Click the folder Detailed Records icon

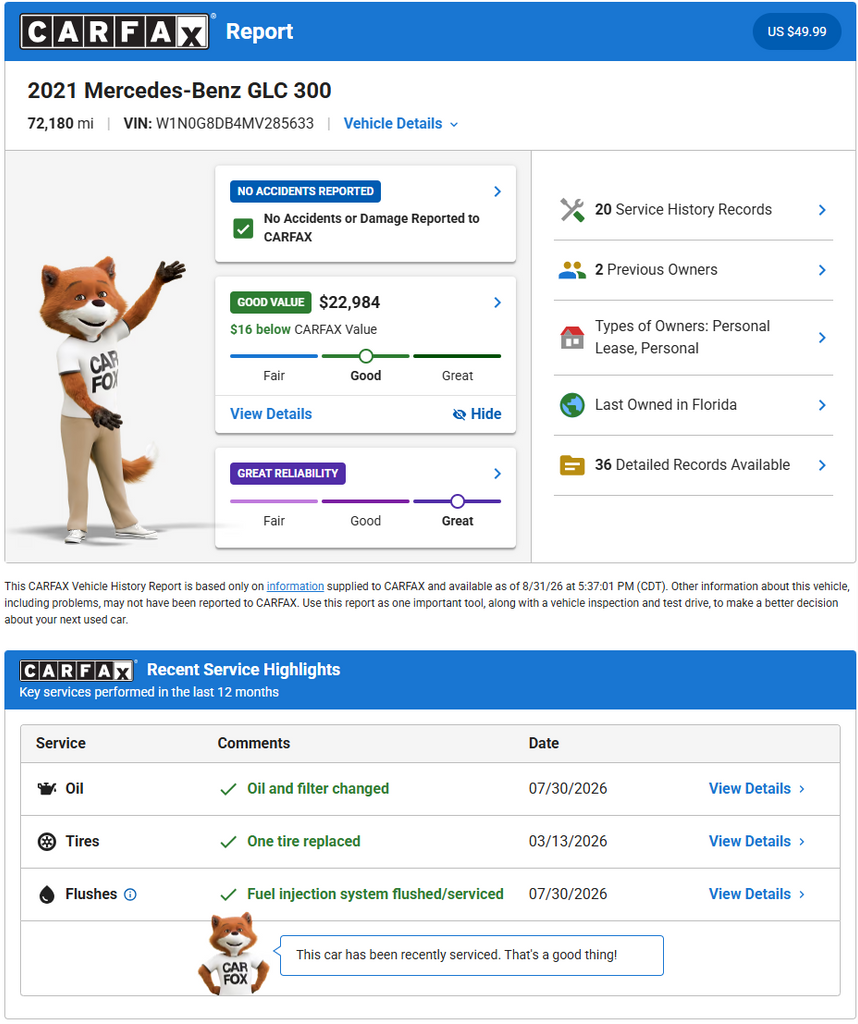pos(572,465)
